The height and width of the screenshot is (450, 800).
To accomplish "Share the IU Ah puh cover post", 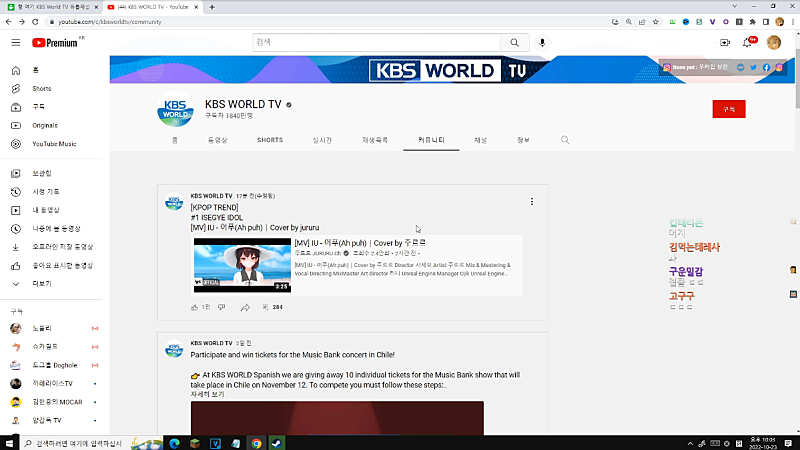I will click(244, 307).
